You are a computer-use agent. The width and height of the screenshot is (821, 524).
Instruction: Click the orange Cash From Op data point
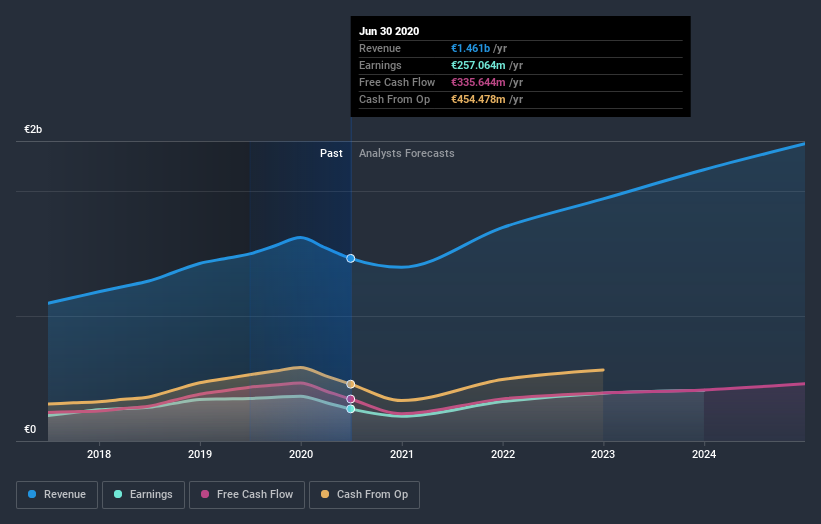pyautogui.click(x=351, y=384)
